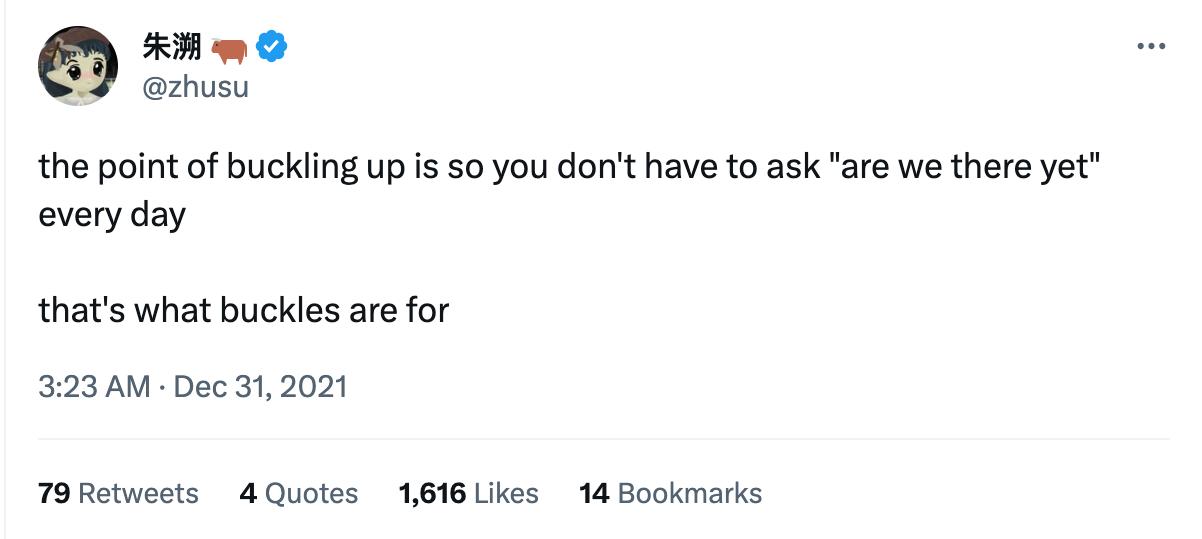The height and width of the screenshot is (539, 1202).
Task: Click the word "Retweets" label
Action: 138,493
